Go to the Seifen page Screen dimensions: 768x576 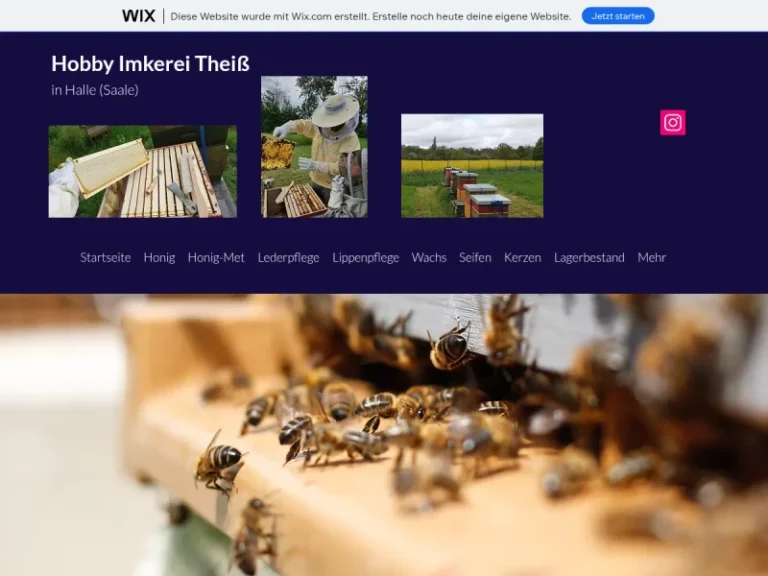tap(475, 258)
